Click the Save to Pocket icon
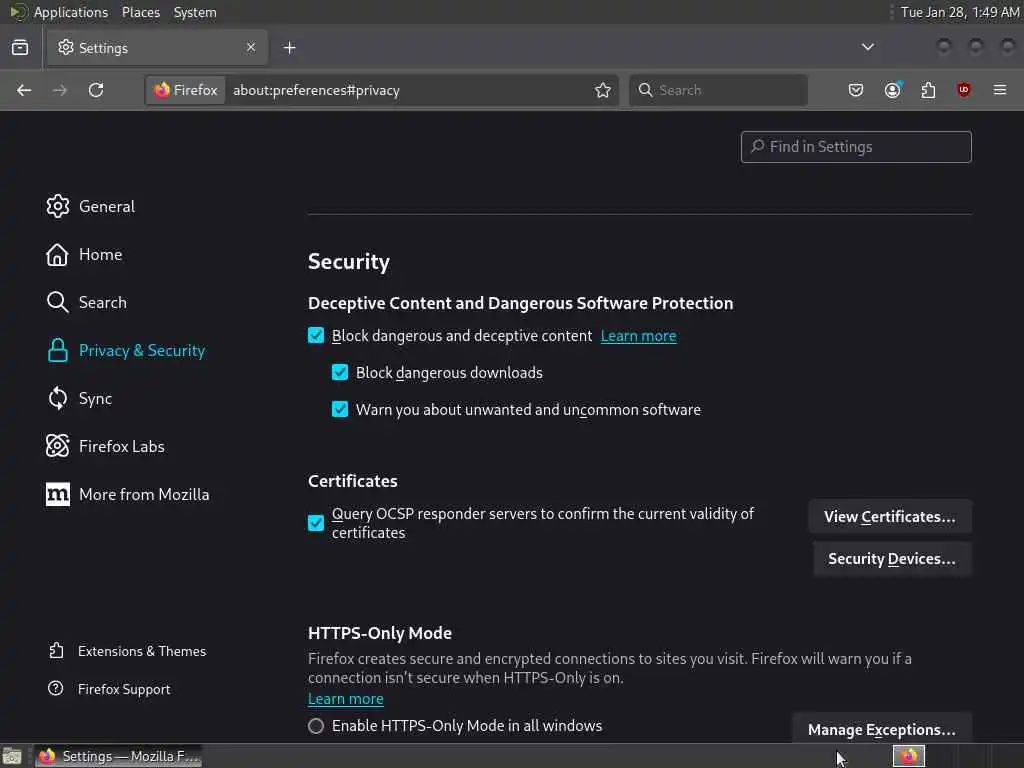 click(856, 90)
